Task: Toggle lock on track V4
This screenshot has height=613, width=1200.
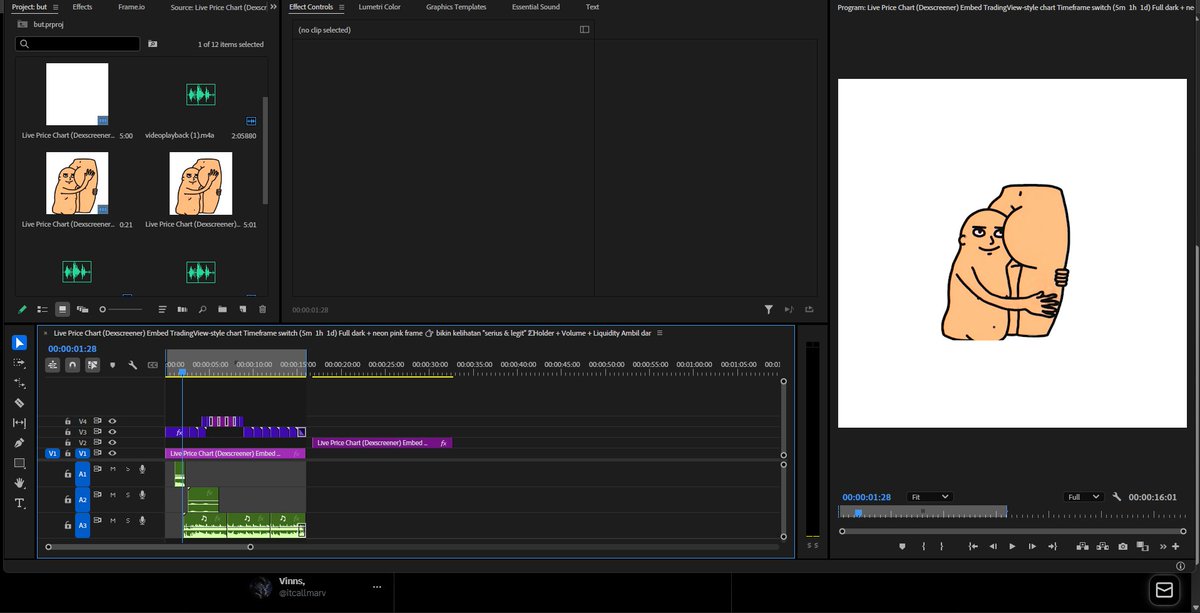Action: coord(68,421)
